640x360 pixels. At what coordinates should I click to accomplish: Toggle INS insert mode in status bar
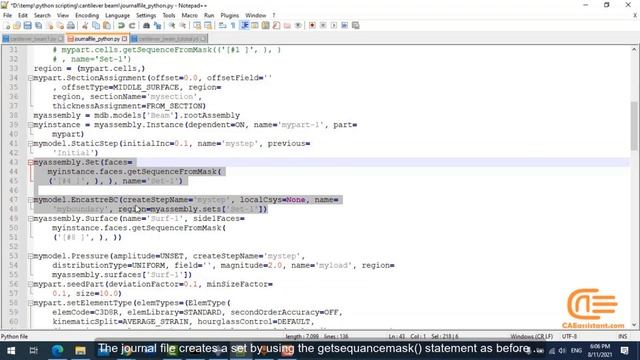622,337
